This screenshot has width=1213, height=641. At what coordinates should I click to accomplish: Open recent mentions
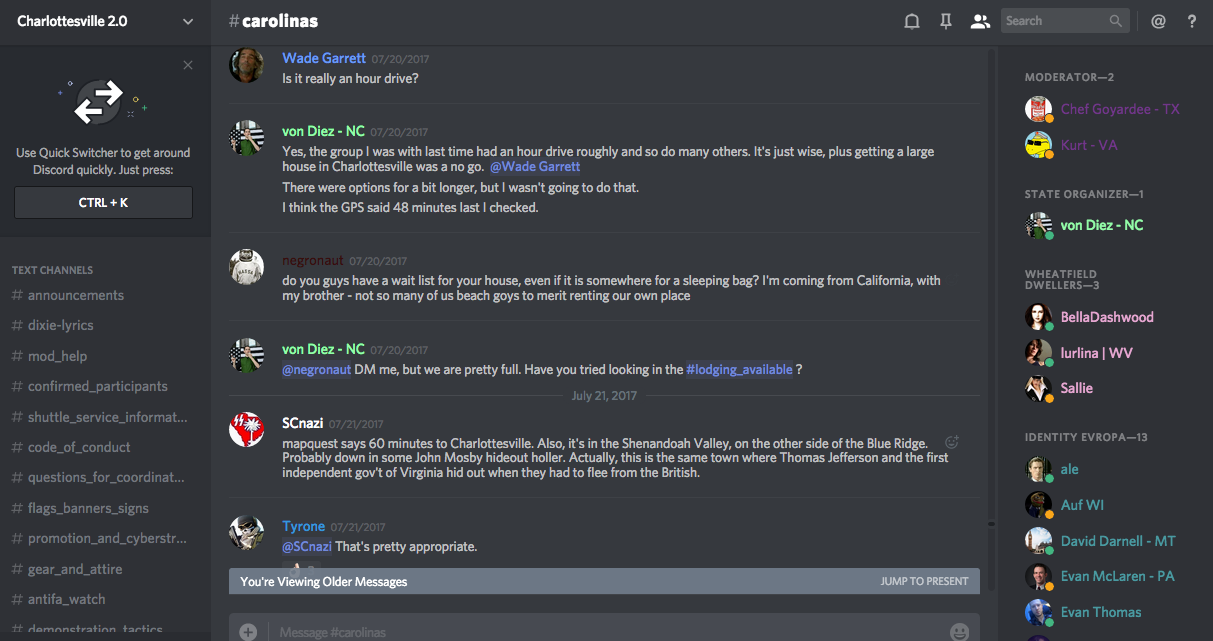pyautogui.click(x=1158, y=21)
